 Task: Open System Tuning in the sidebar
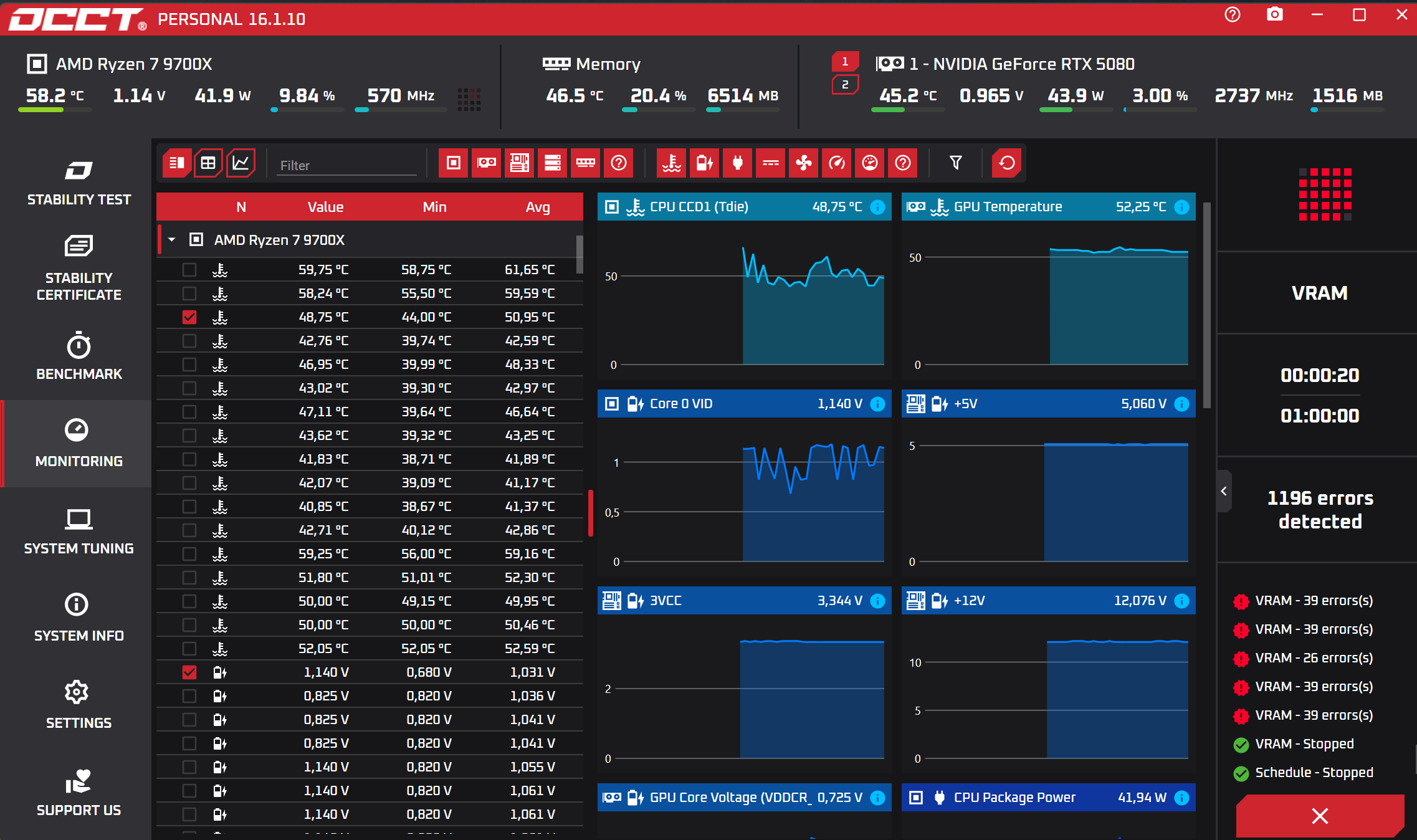[79, 531]
